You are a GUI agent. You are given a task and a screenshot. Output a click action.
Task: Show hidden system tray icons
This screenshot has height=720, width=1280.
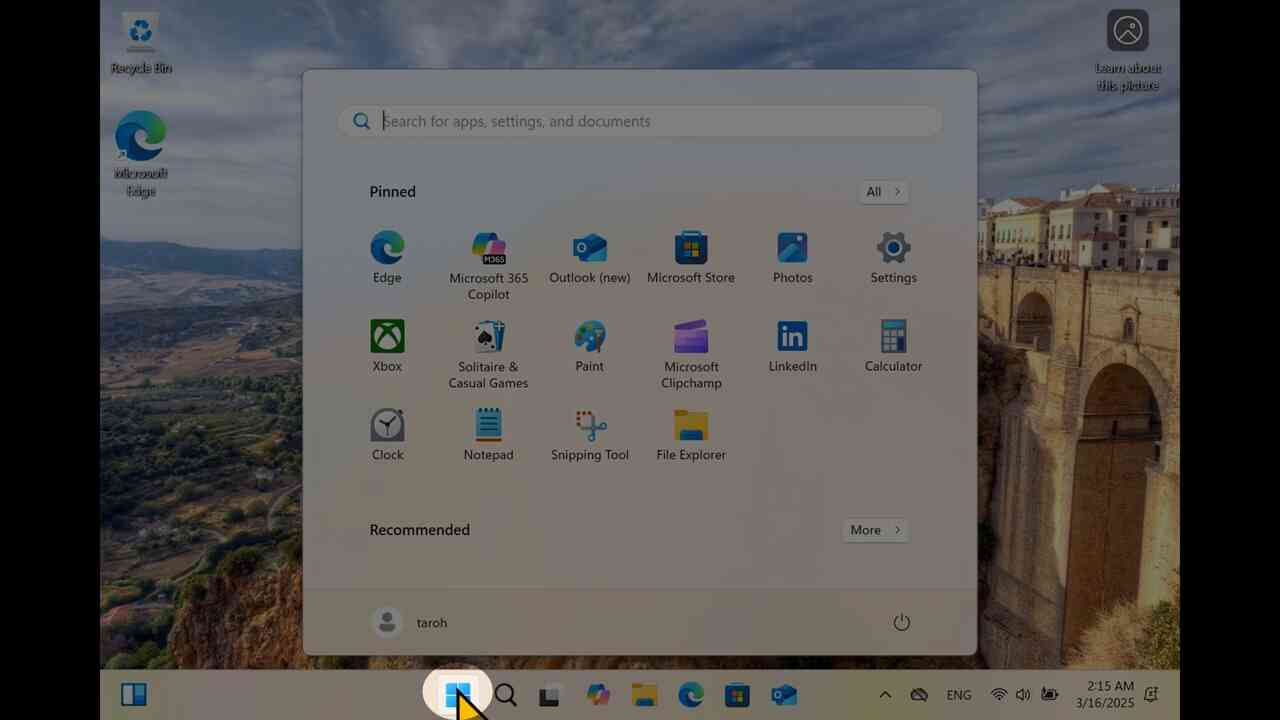click(885, 694)
